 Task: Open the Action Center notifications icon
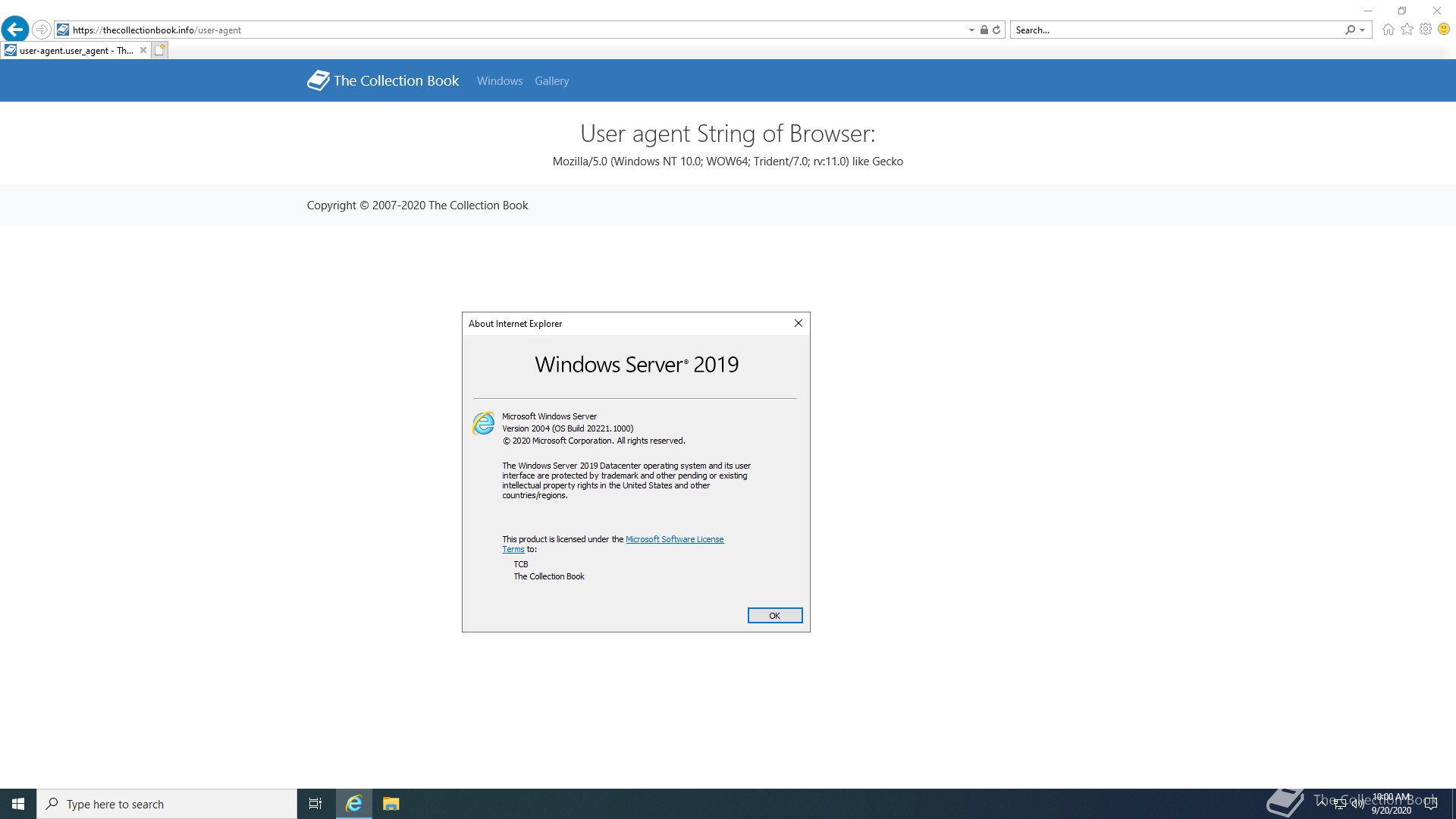click(1431, 804)
